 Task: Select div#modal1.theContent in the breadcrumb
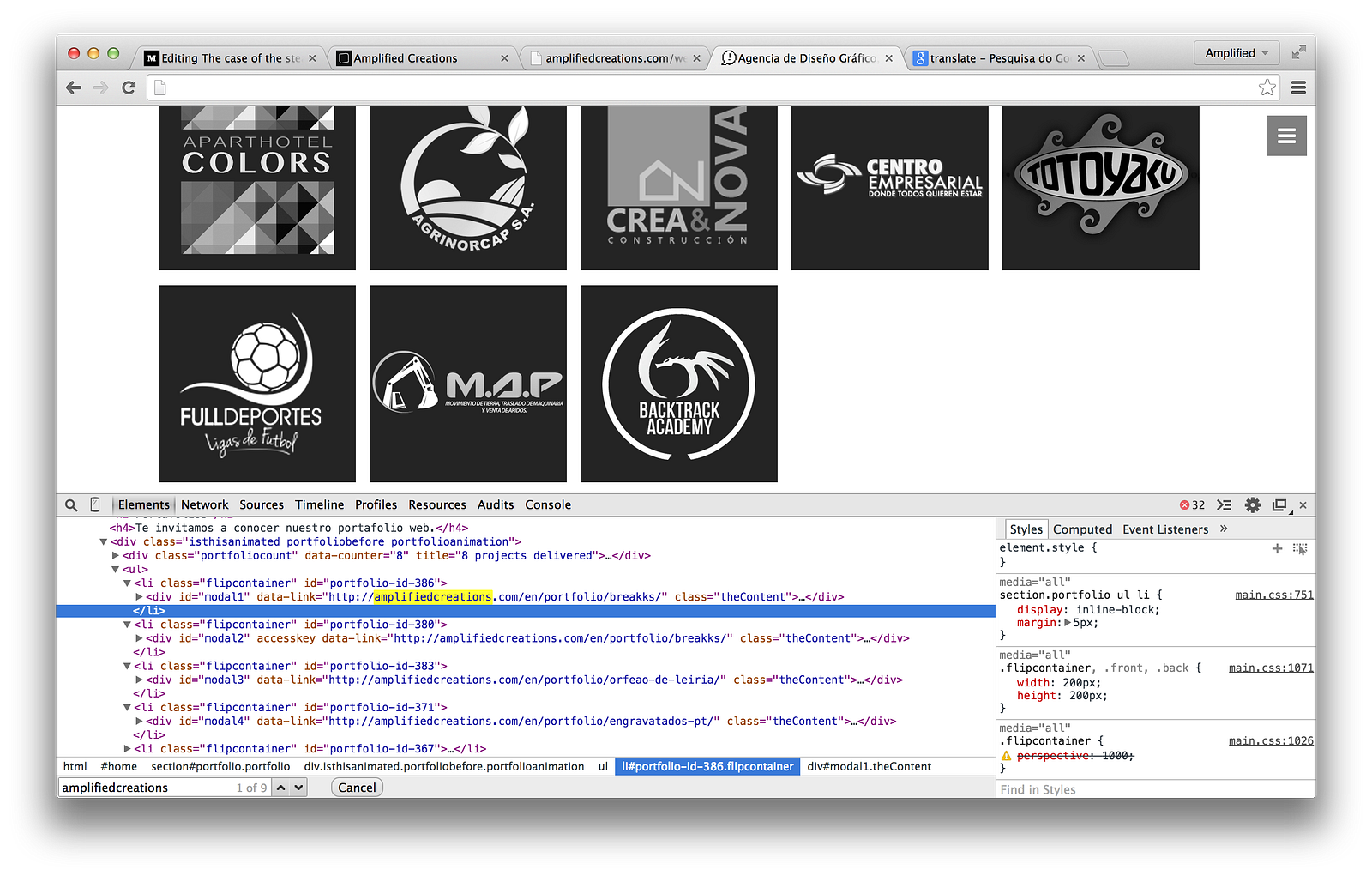[869, 767]
